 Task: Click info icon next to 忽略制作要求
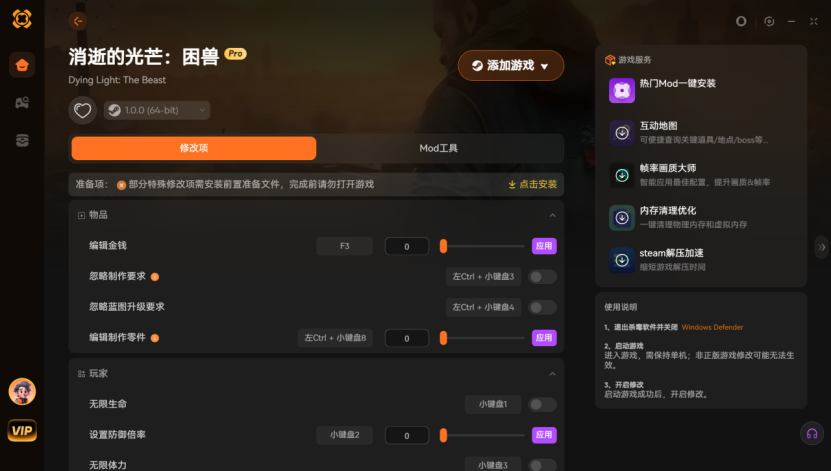click(x=155, y=277)
